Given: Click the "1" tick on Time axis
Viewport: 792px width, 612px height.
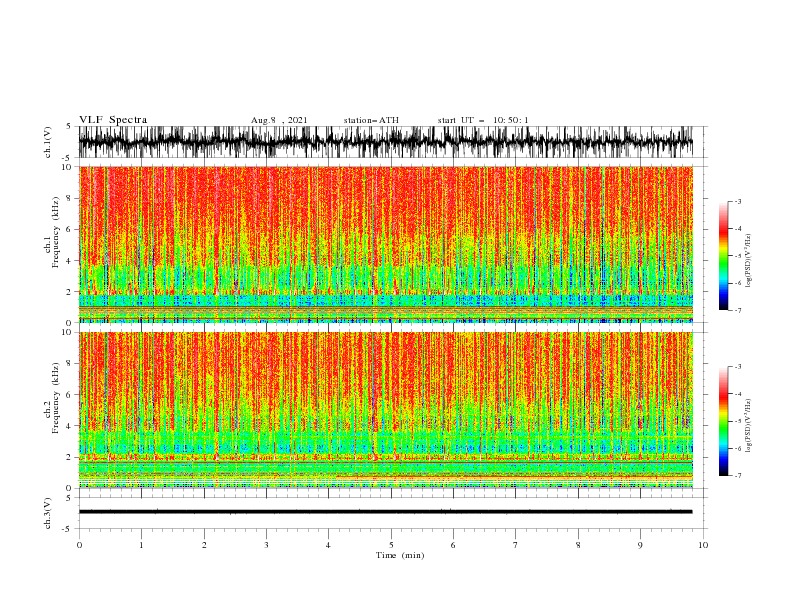Looking at the screenshot, I should [x=141, y=545].
